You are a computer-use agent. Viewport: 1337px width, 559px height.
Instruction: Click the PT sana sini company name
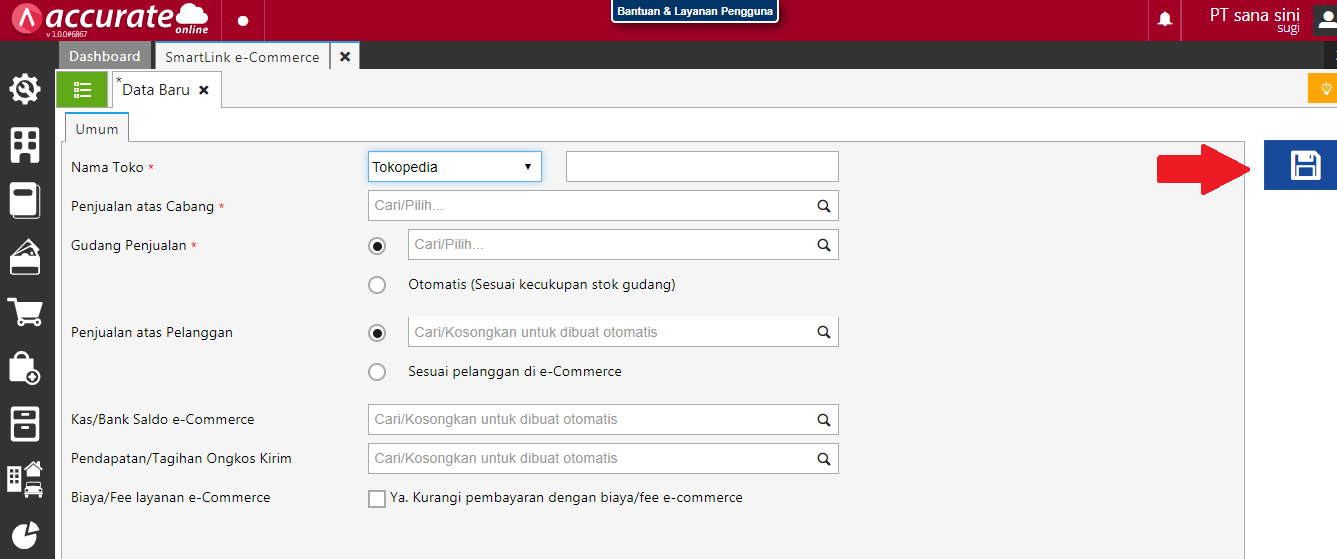tap(1255, 15)
